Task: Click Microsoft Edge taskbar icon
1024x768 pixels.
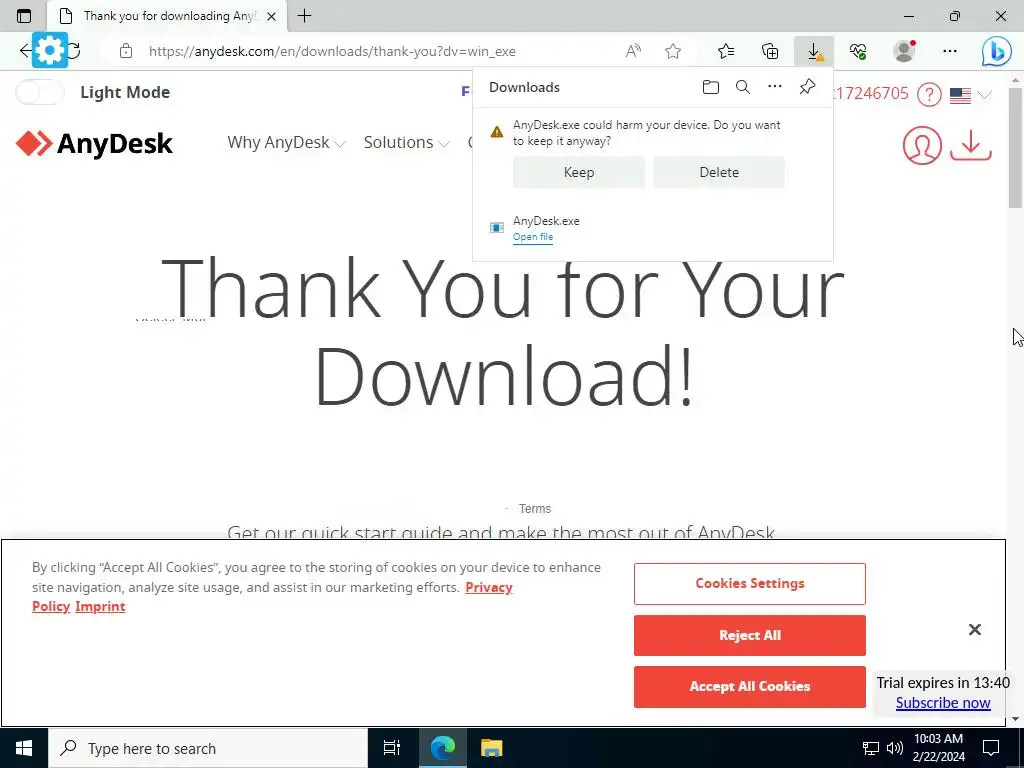Action: click(x=442, y=748)
